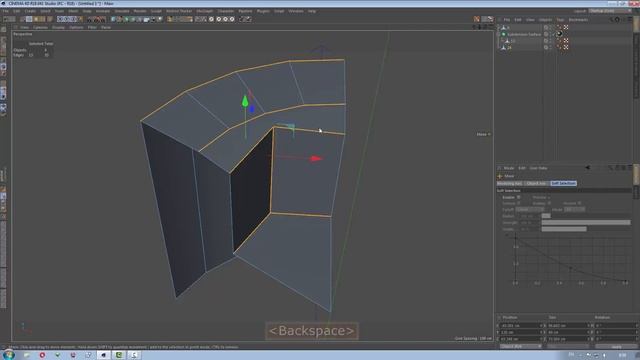
Task: Click Attribute Manager back arrow
Action: 587,167
